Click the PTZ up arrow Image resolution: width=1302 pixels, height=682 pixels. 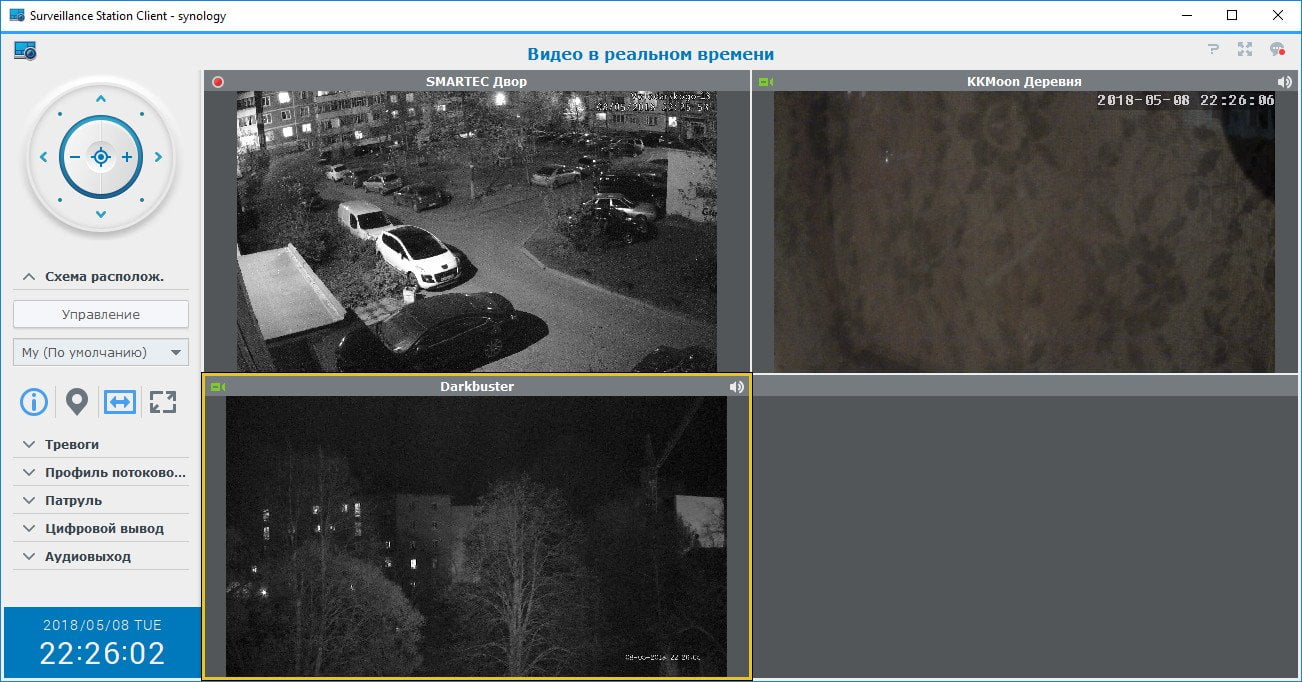101,99
